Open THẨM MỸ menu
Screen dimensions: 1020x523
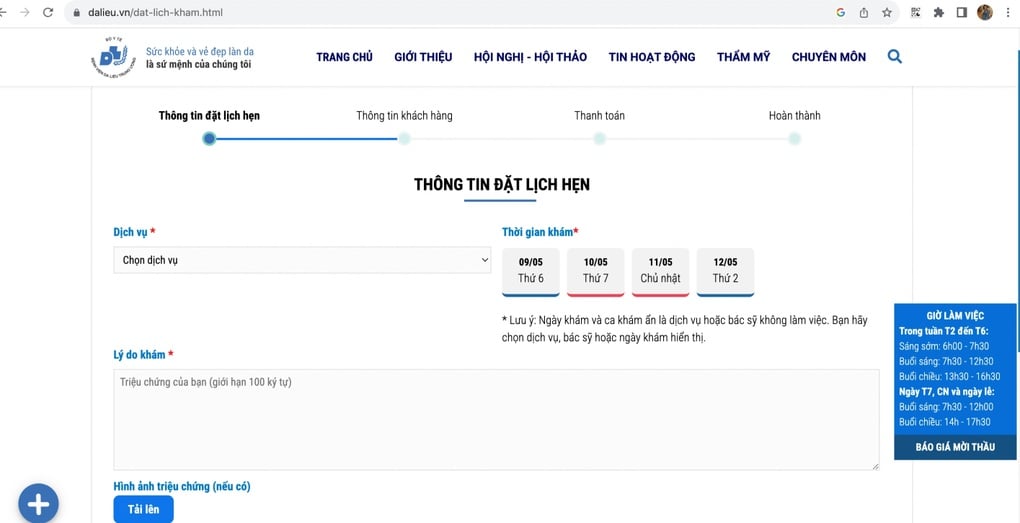coord(744,57)
